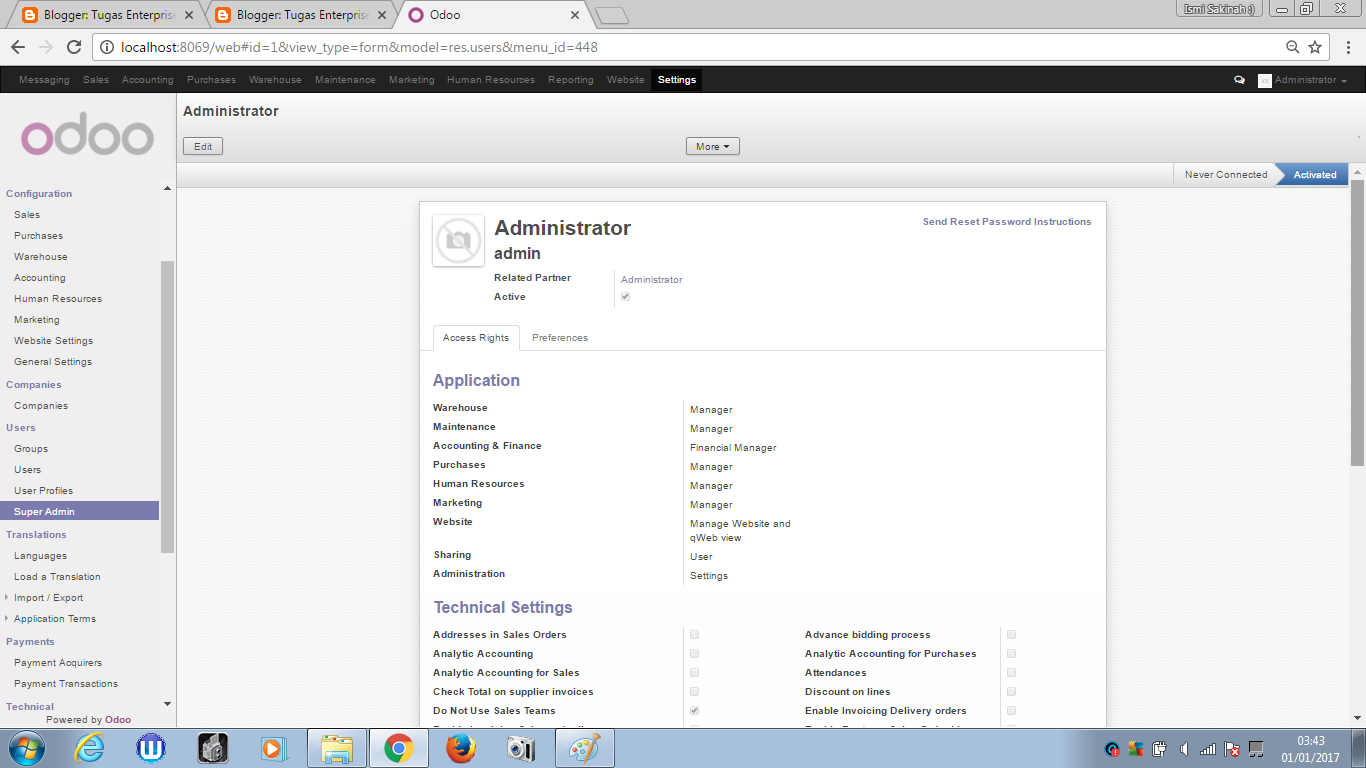Screen dimensions: 1366x768
Task: Enable Invoicing Delivery orders checkbox
Action: 1011,710
